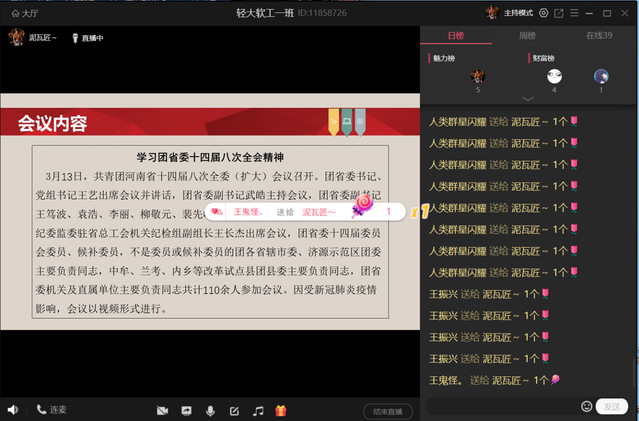Switch to the 日榜 tab
This screenshot has width=639, height=421.
click(456, 36)
